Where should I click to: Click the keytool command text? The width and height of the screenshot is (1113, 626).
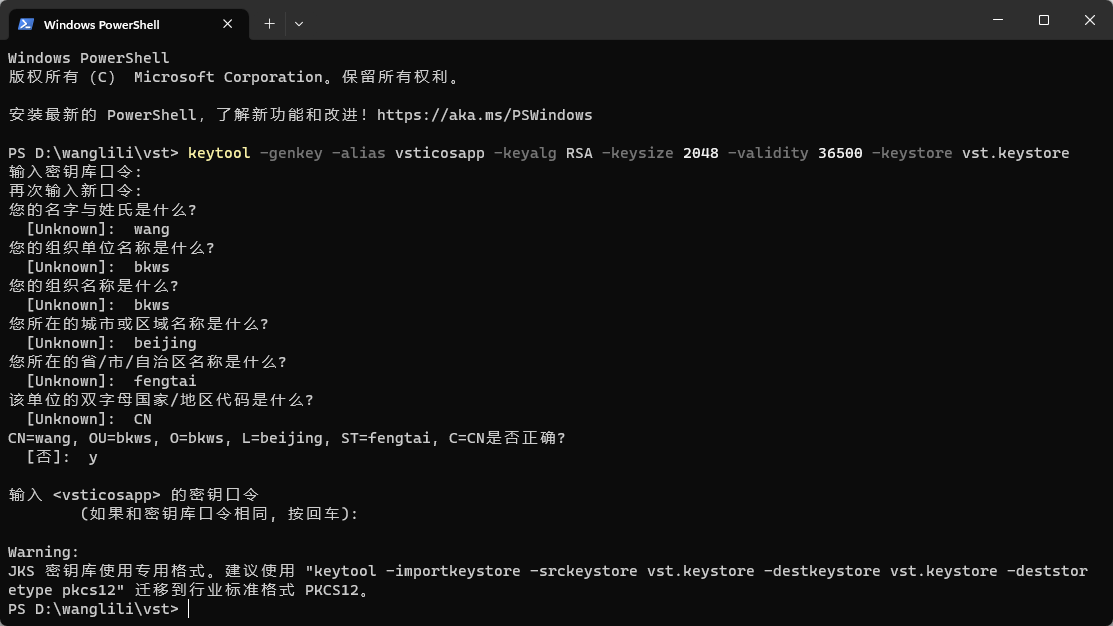(x=222, y=152)
